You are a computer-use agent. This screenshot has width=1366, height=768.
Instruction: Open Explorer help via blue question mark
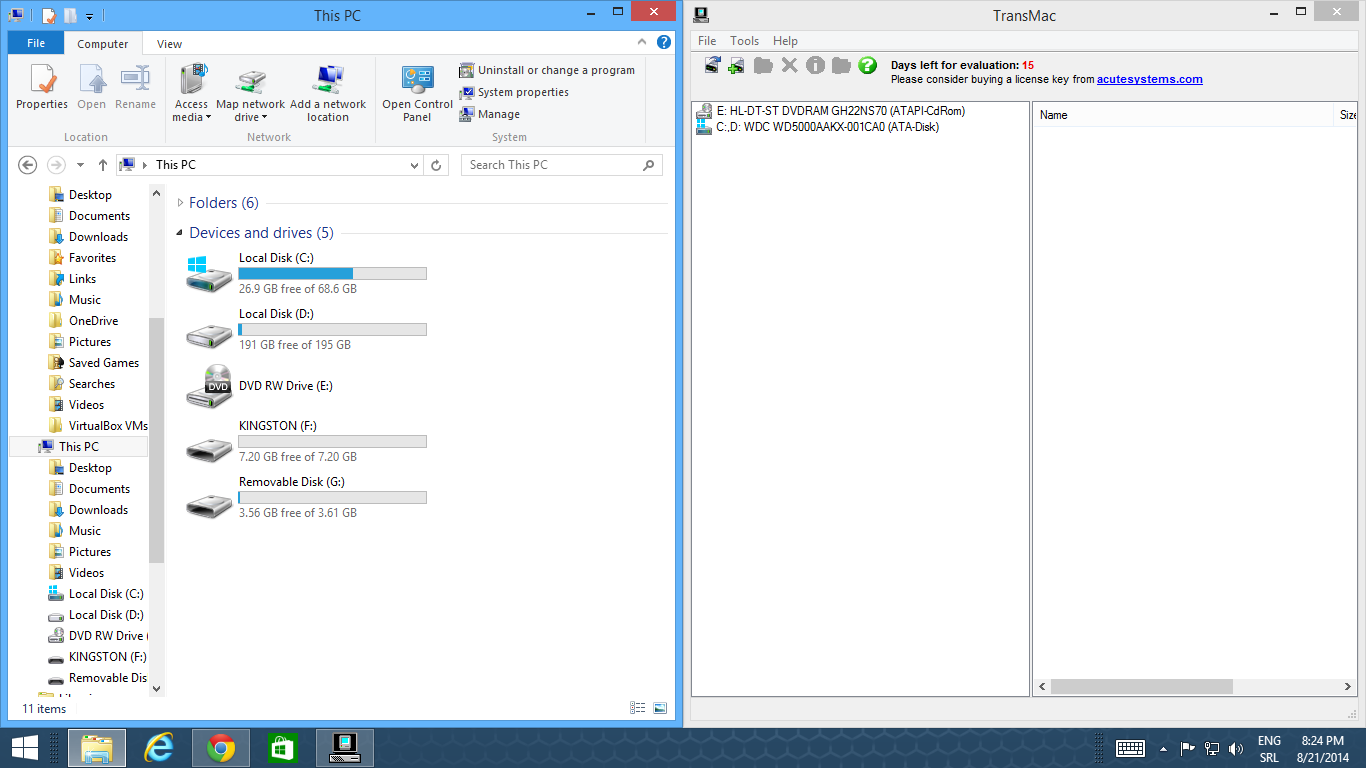pos(664,43)
